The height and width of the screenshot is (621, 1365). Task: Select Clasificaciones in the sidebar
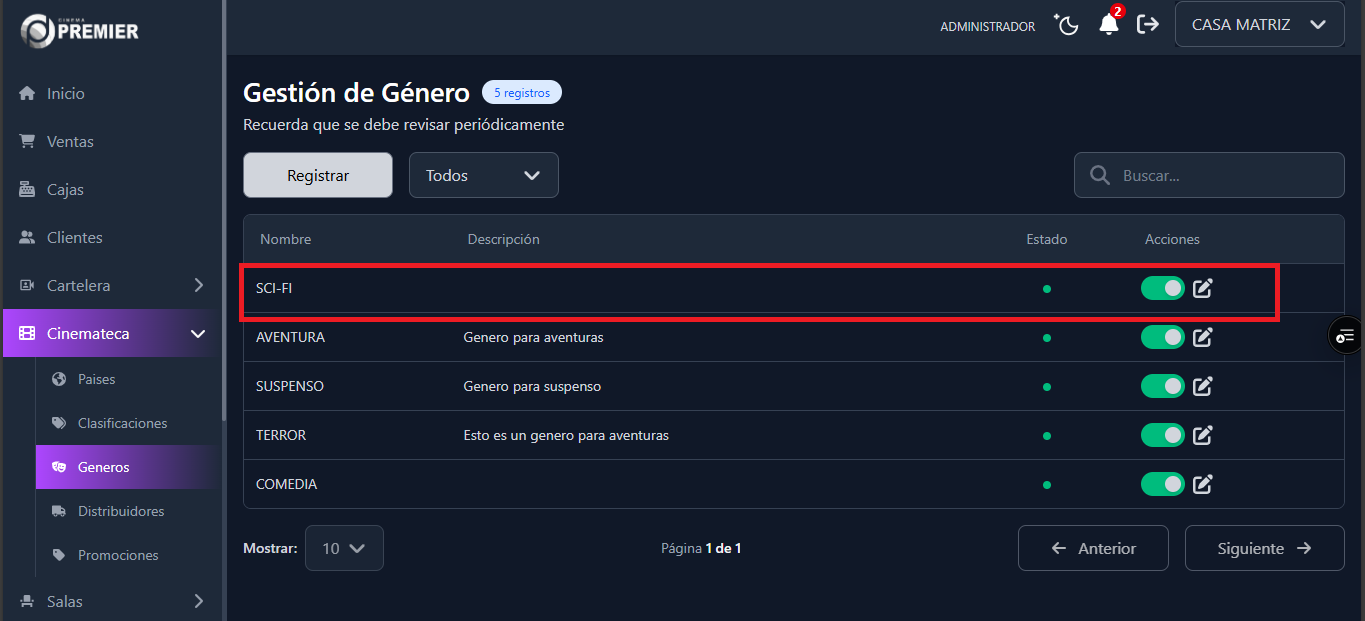[x=122, y=423]
